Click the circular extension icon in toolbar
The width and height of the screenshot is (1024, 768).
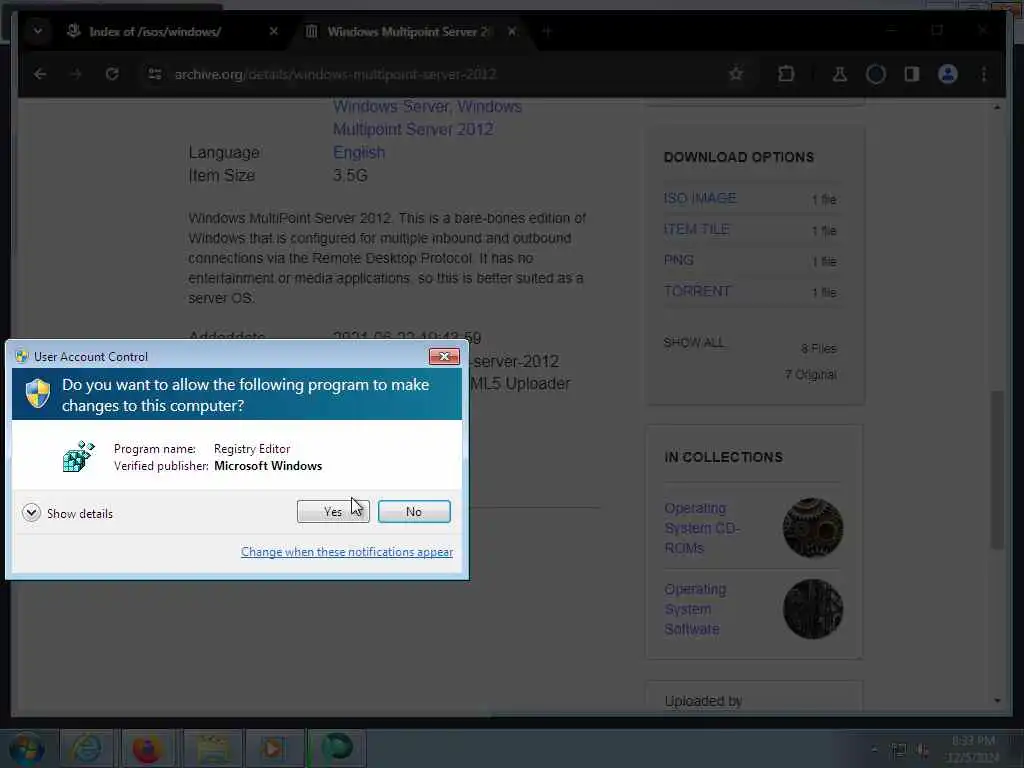point(876,74)
